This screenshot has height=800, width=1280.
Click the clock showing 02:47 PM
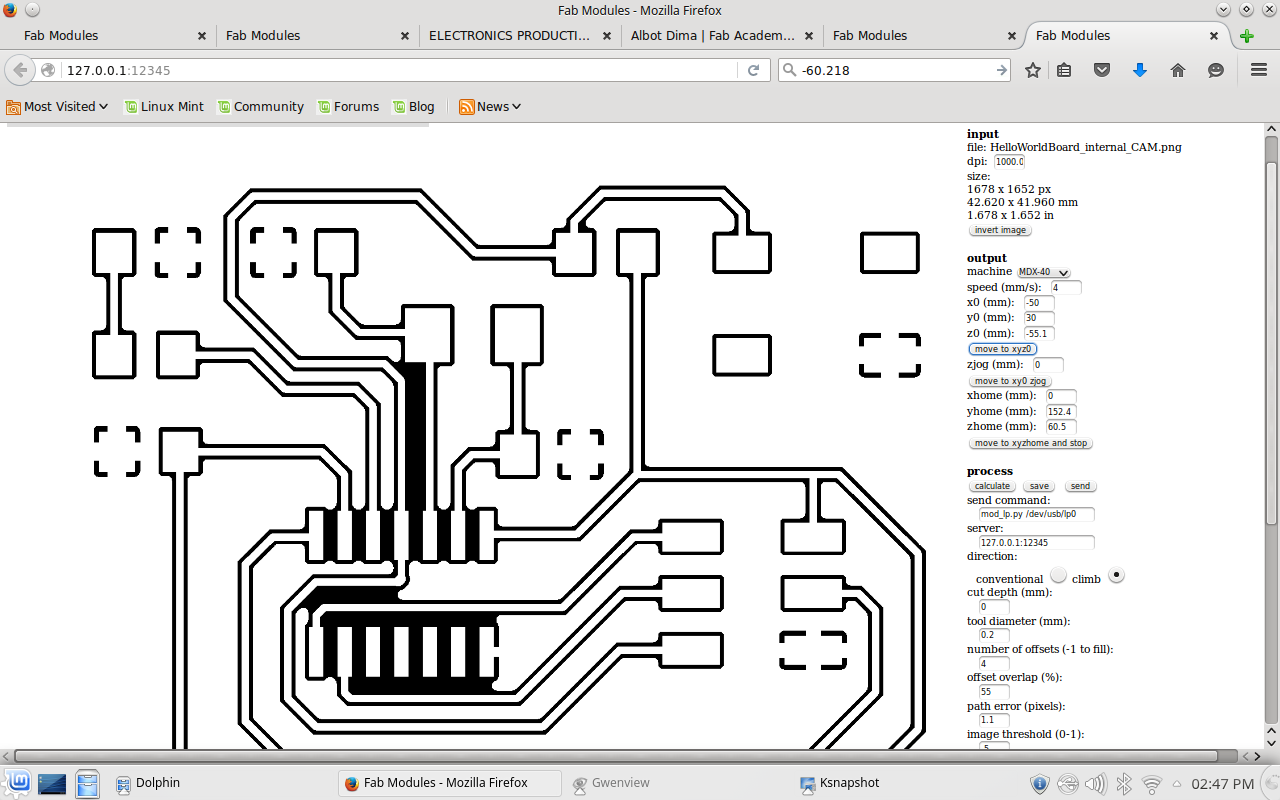1222,784
